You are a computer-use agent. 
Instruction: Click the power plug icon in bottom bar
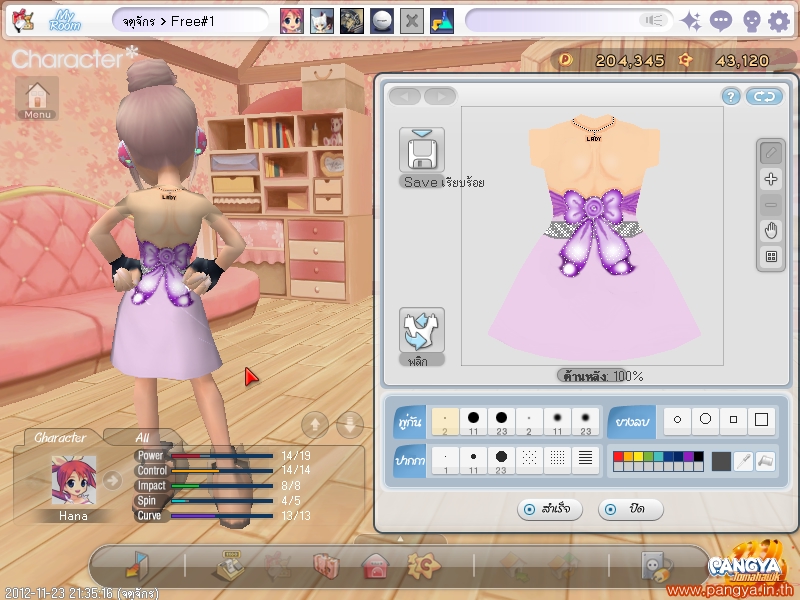tap(657, 566)
